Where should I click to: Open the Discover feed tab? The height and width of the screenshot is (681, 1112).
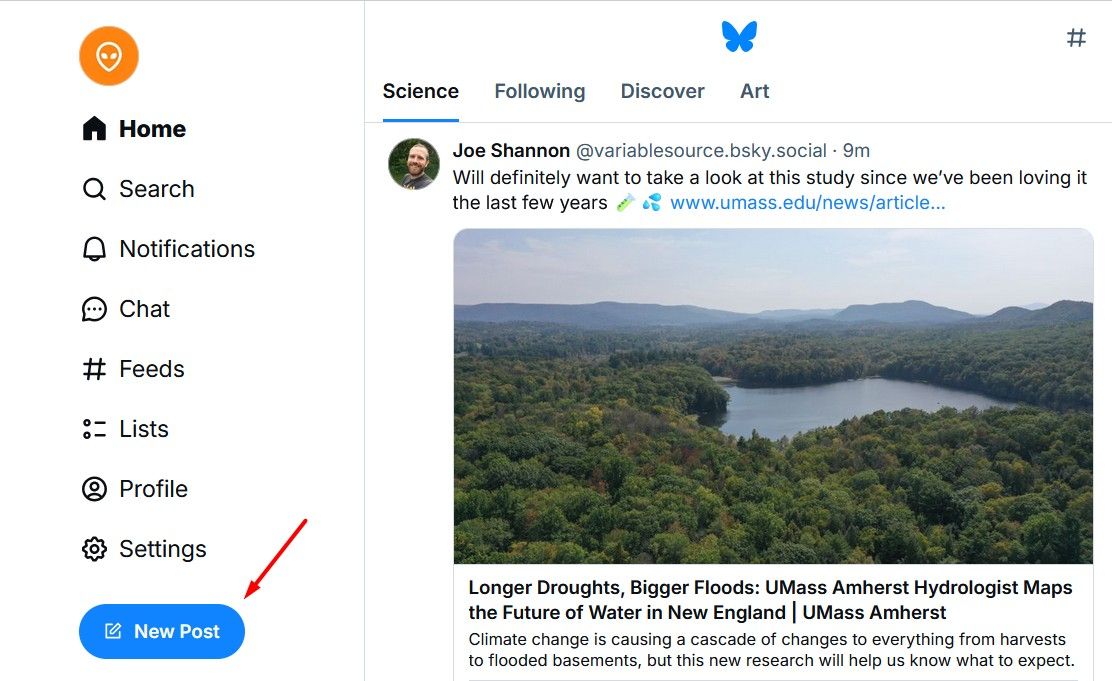coord(662,91)
